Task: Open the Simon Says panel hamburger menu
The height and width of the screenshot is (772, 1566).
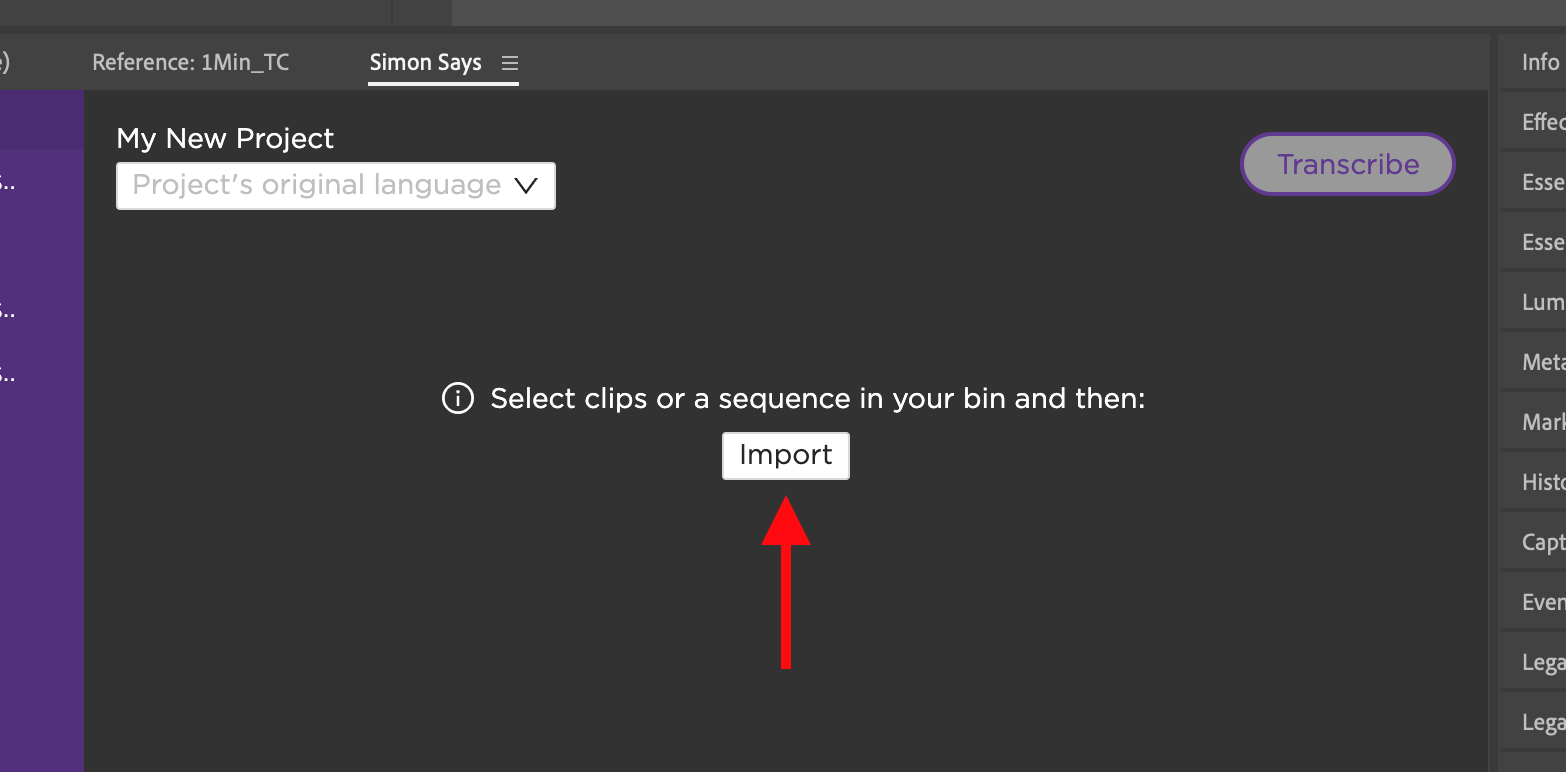Action: 510,63
